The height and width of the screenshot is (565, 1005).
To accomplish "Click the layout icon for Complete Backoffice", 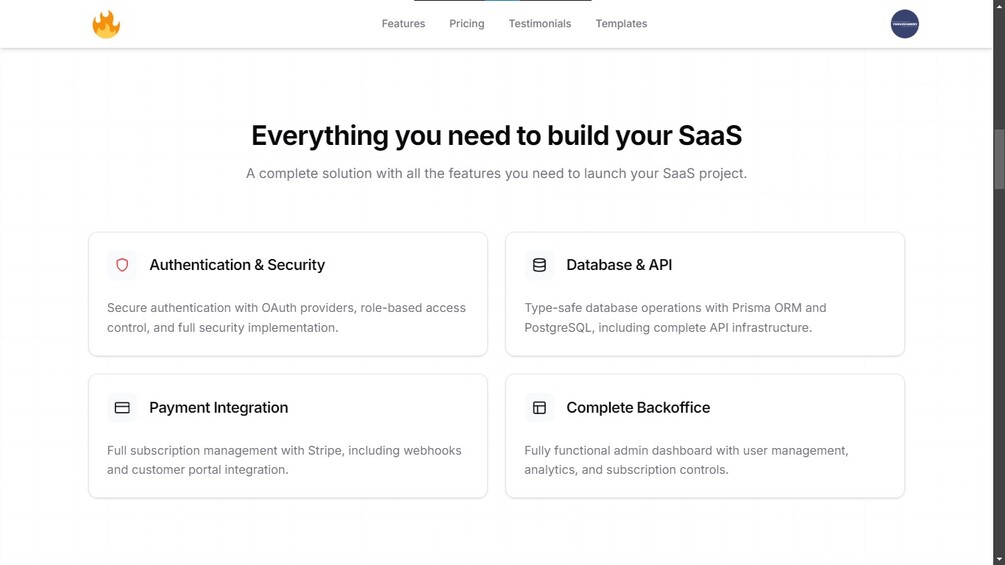I will (x=539, y=408).
